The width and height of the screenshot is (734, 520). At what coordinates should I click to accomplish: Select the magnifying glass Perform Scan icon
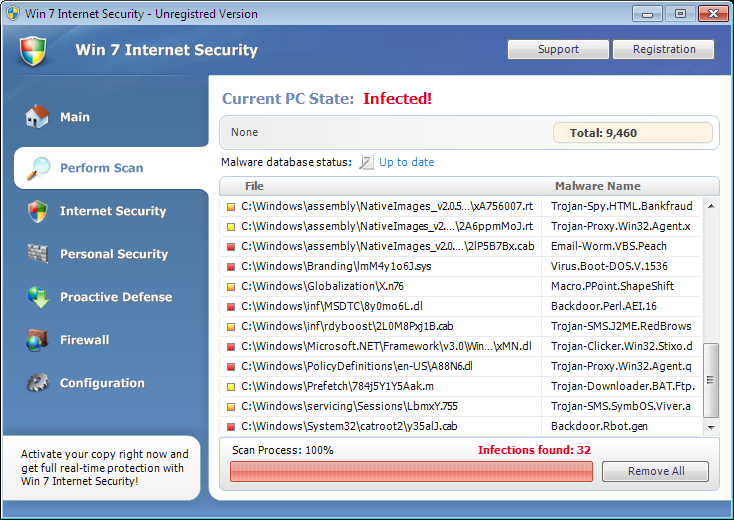pyautogui.click(x=38, y=168)
